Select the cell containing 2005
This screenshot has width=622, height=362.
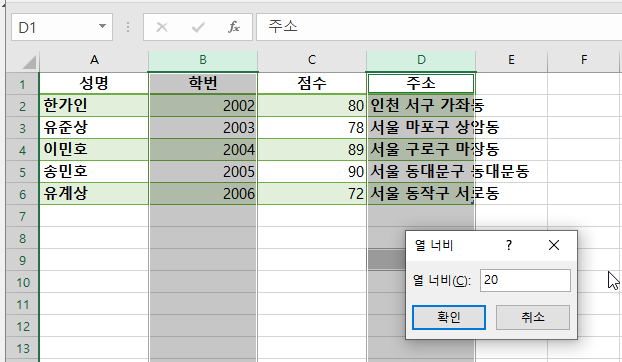tap(203, 172)
